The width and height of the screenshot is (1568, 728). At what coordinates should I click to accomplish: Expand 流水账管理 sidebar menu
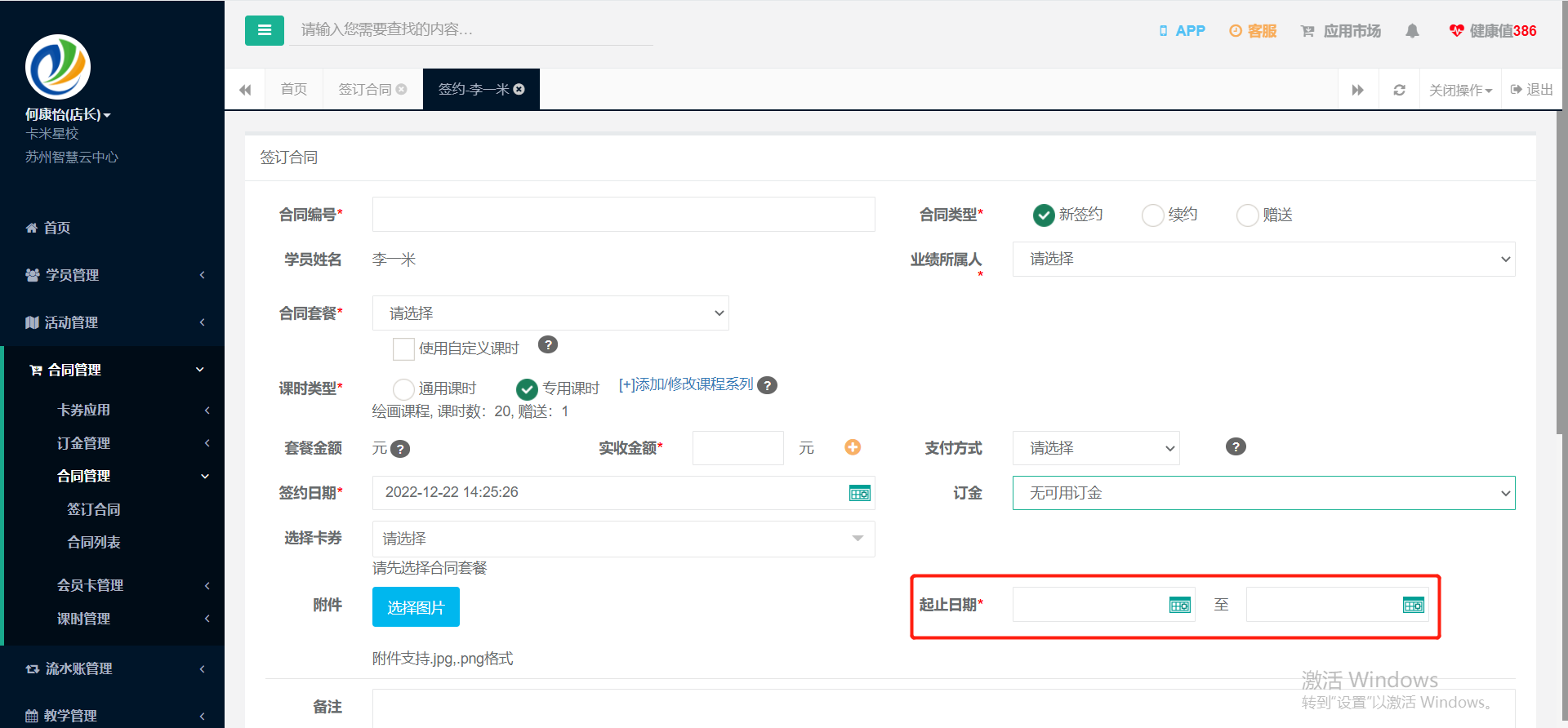click(114, 668)
